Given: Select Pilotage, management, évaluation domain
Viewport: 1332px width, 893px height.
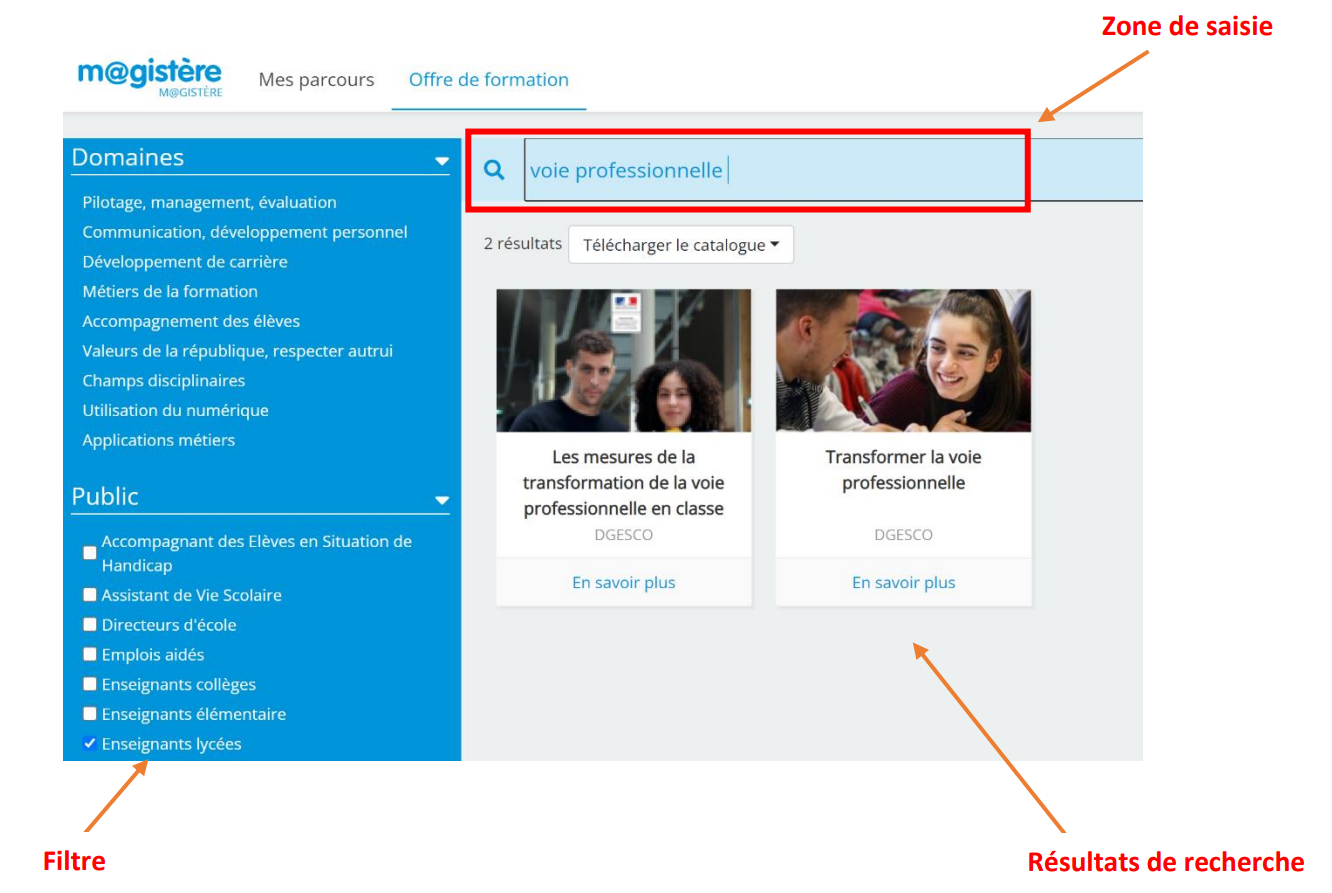Looking at the screenshot, I should point(209,202).
